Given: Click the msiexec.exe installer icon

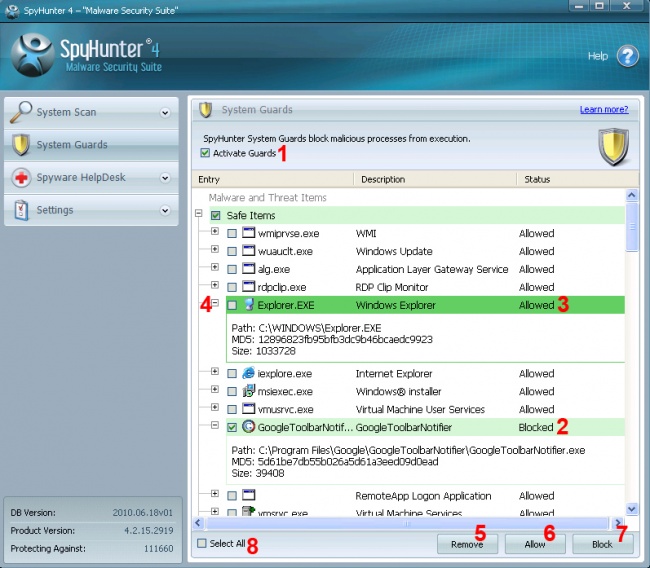Looking at the screenshot, I should 249,391.
